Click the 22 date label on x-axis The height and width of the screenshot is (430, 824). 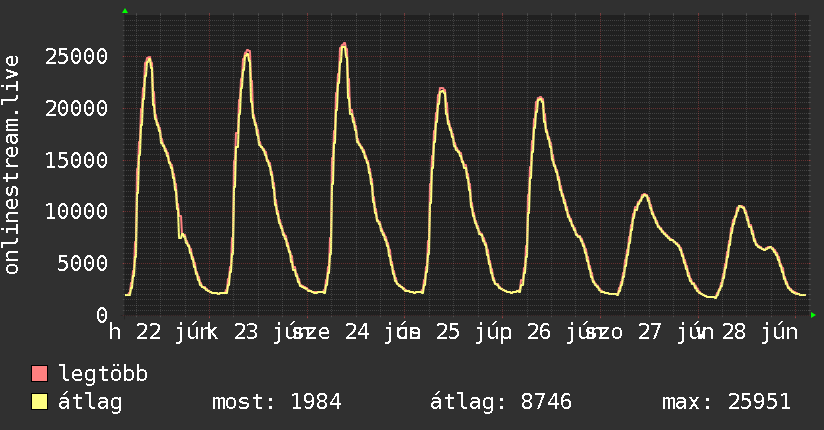click(x=148, y=332)
